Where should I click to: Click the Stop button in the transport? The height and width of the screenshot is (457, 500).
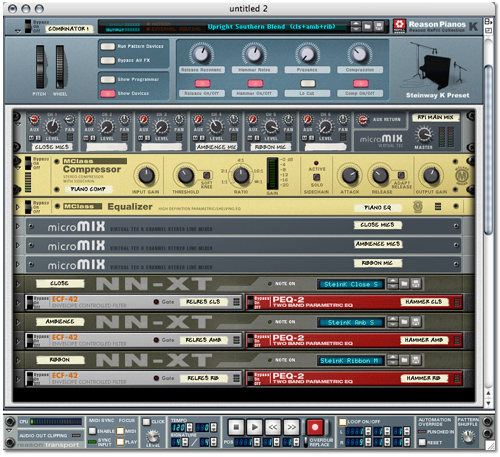pos(236,427)
